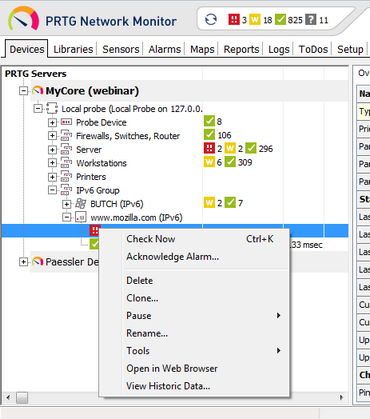Image resolution: width=370 pixels, height=419 pixels.
Task: Switch to the Devices tab
Action: point(27,49)
